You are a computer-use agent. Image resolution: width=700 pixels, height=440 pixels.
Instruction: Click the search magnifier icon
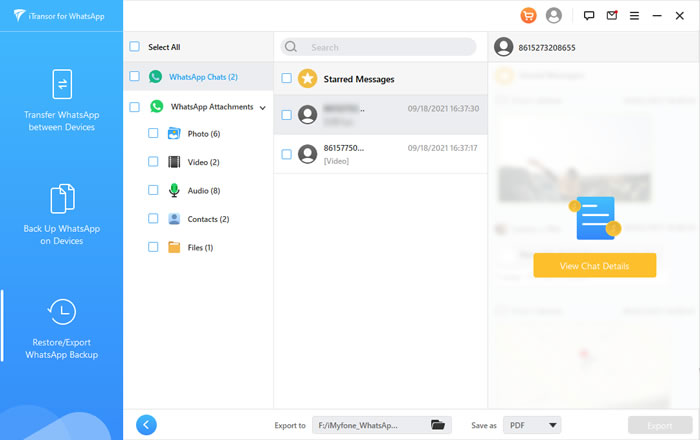coord(291,47)
